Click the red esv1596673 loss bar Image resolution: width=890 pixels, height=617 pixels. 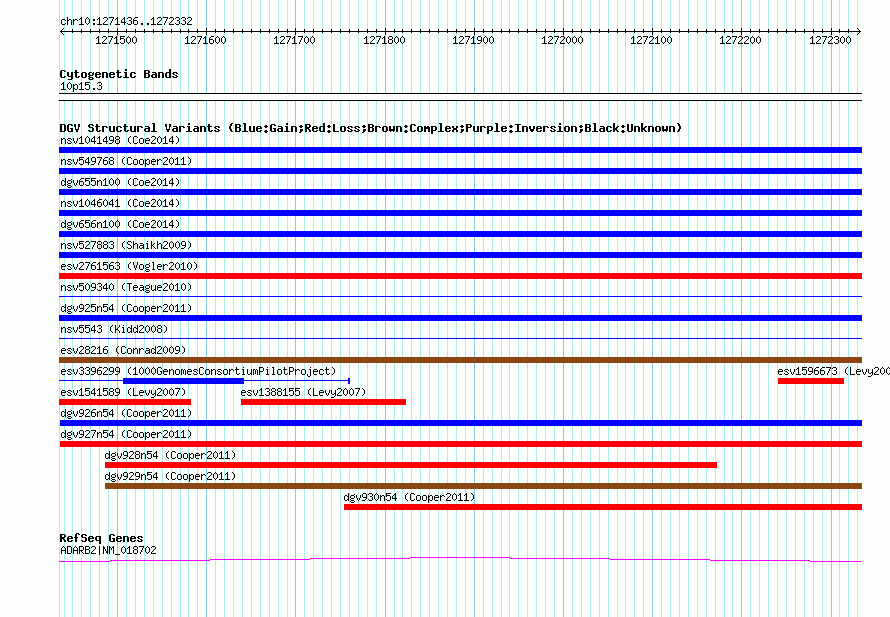click(811, 381)
